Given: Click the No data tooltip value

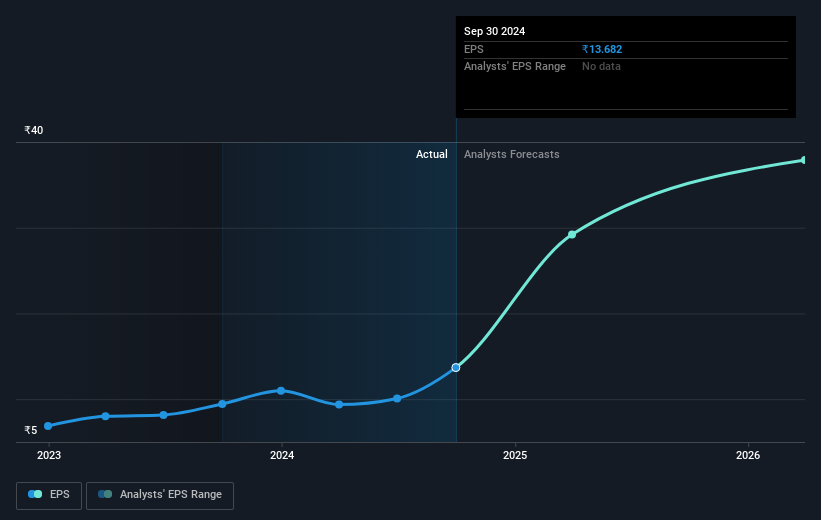Looking at the screenshot, I should tap(601, 67).
